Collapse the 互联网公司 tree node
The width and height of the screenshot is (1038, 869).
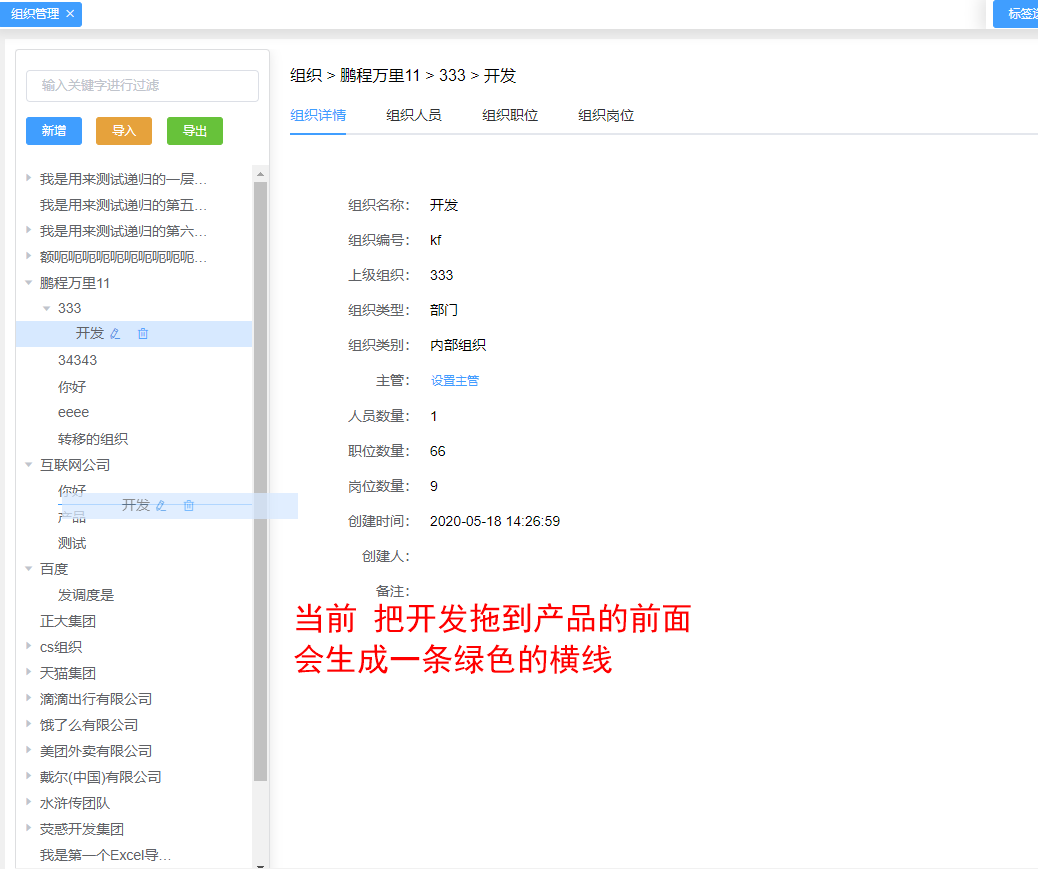coord(28,464)
